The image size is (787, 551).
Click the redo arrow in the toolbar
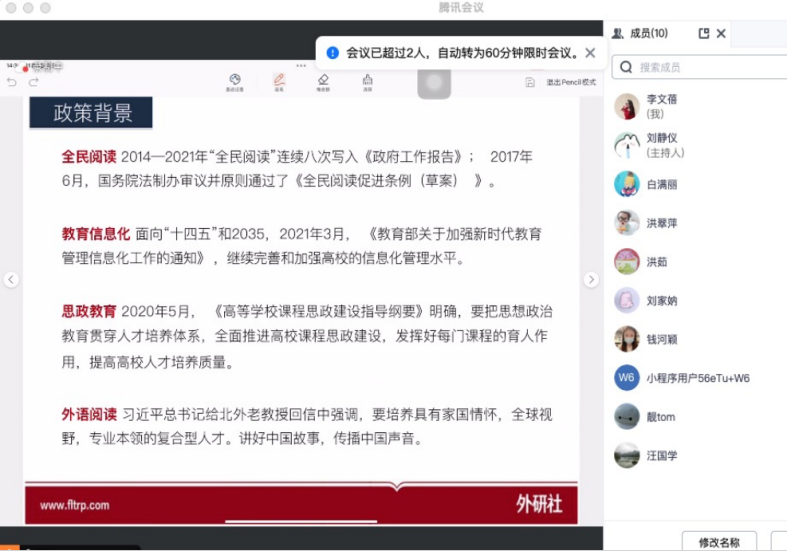(x=33, y=82)
